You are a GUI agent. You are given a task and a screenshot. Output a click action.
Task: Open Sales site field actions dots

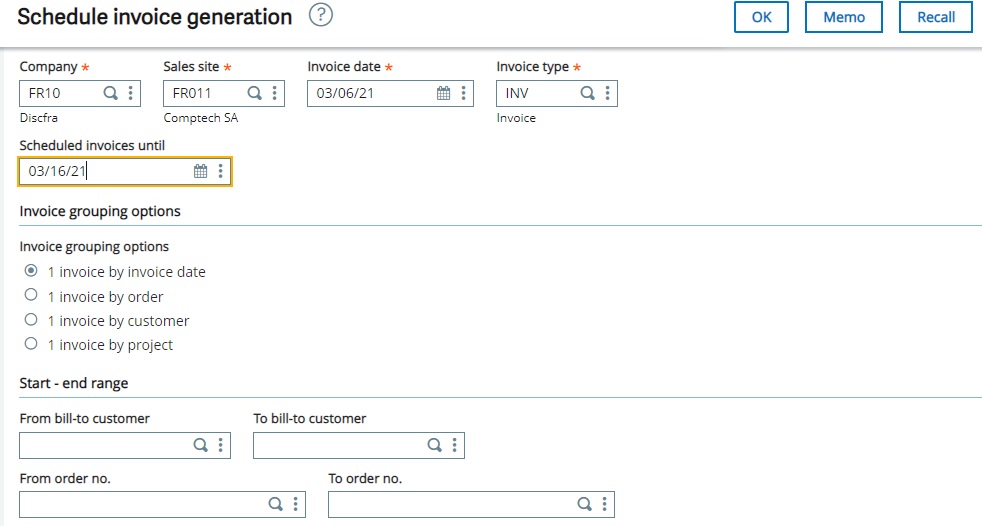(274, 93)
